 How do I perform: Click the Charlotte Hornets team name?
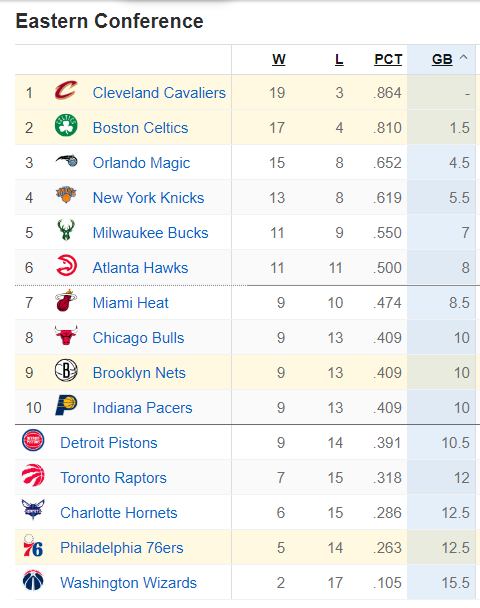(119, 513)
